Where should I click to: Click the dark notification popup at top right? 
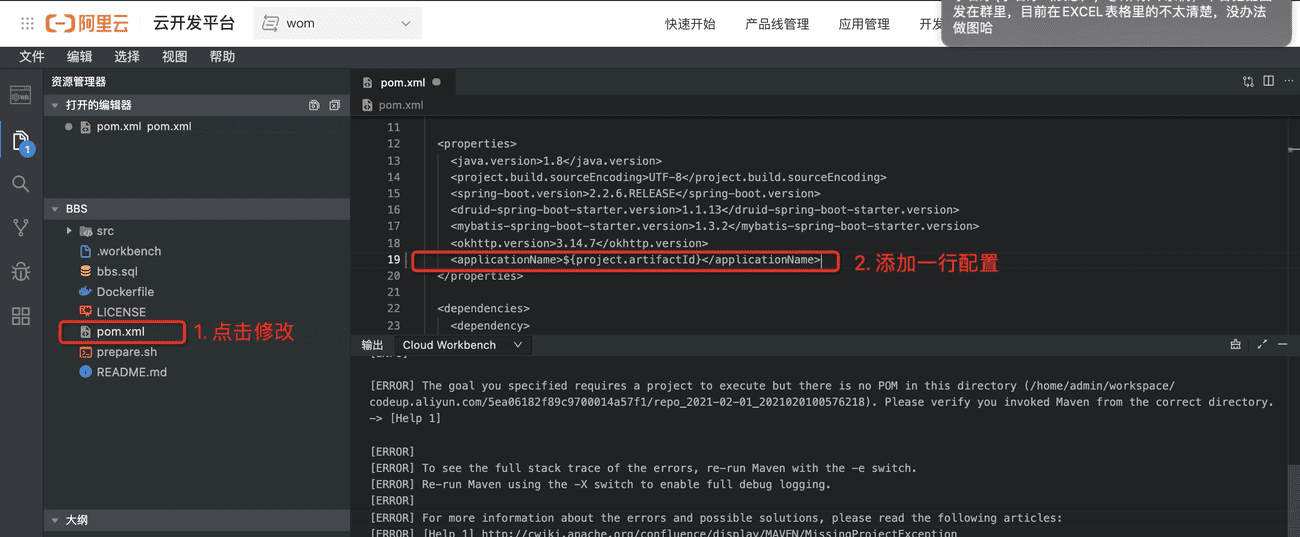(1116, 22)
